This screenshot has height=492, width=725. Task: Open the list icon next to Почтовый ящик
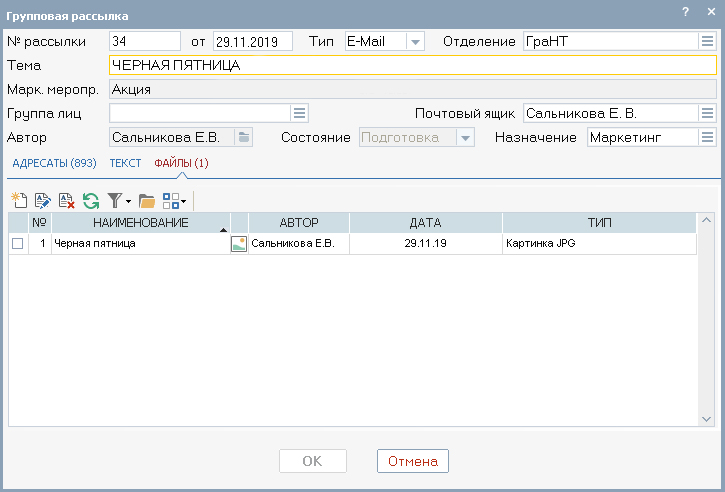[707, 113]
